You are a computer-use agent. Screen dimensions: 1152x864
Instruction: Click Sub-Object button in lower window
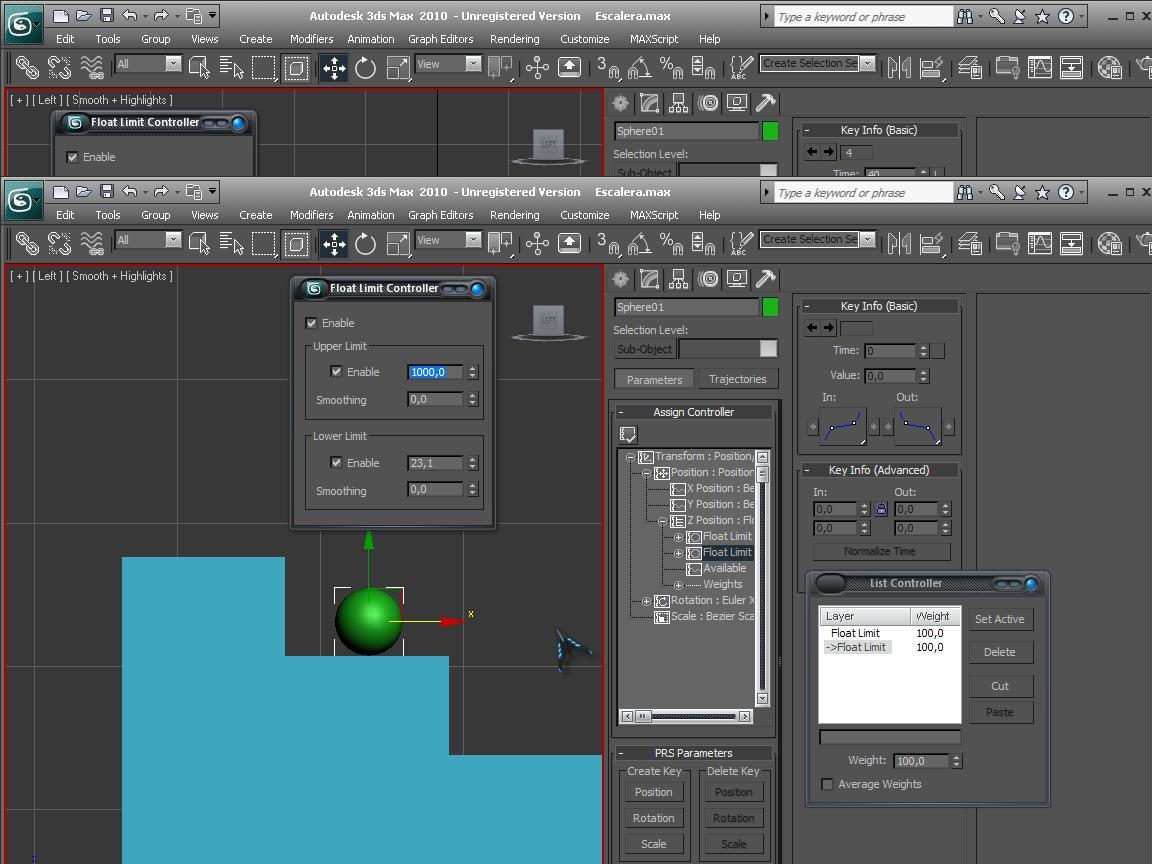644,349
